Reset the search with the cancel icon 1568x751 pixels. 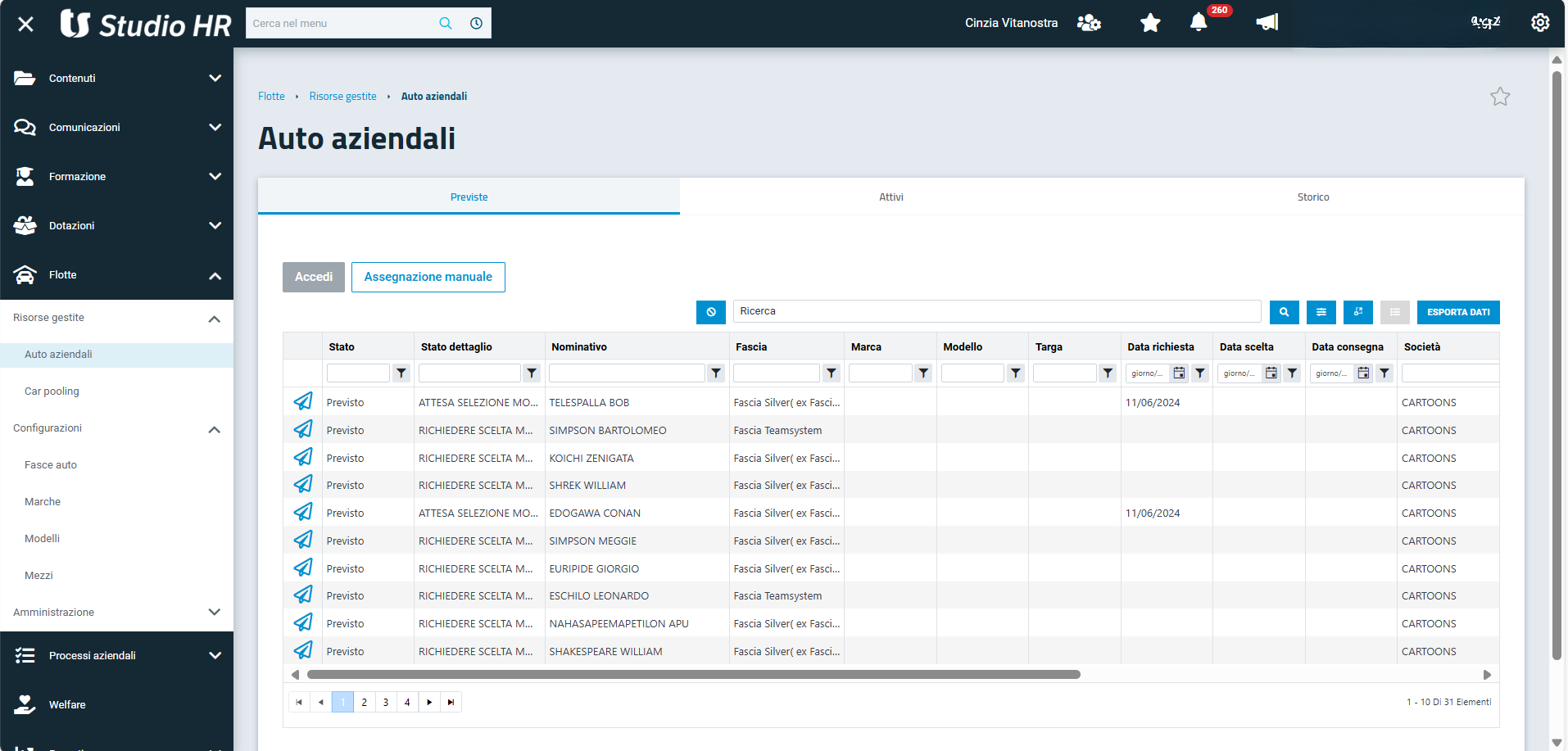[710, 312]
